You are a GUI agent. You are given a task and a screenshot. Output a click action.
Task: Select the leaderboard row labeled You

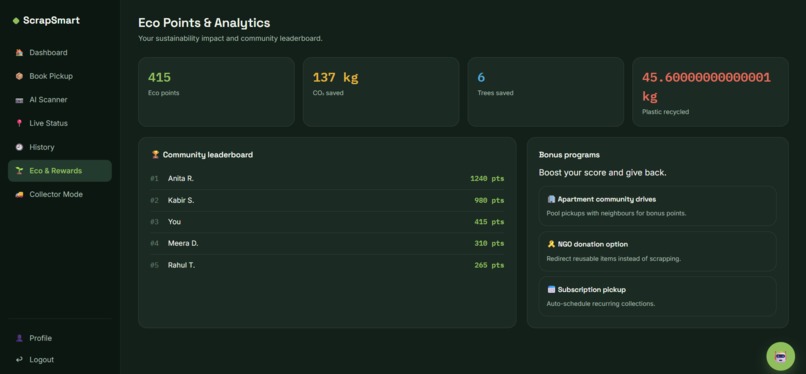coord(327,222)
